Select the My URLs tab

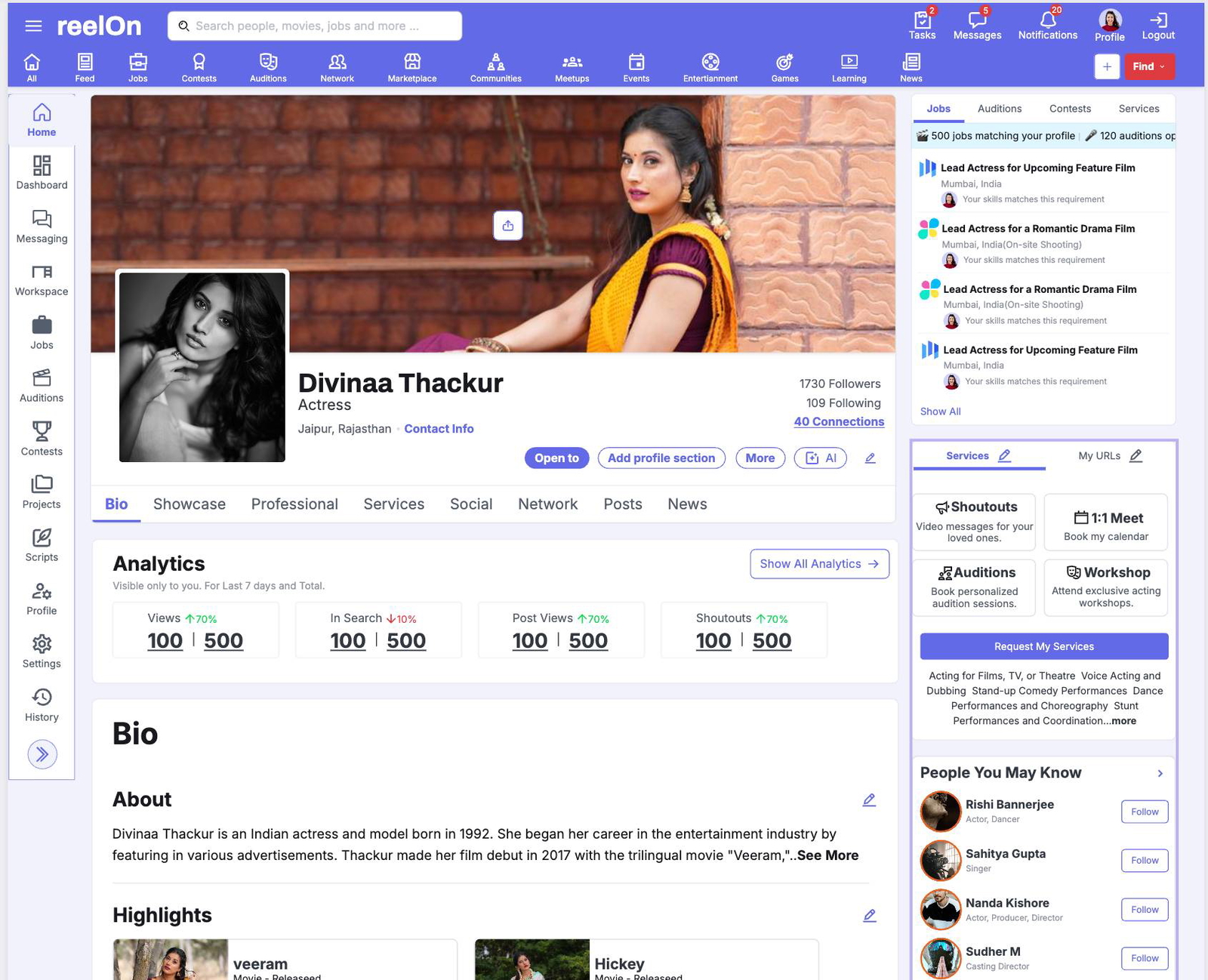[1099, 455]
